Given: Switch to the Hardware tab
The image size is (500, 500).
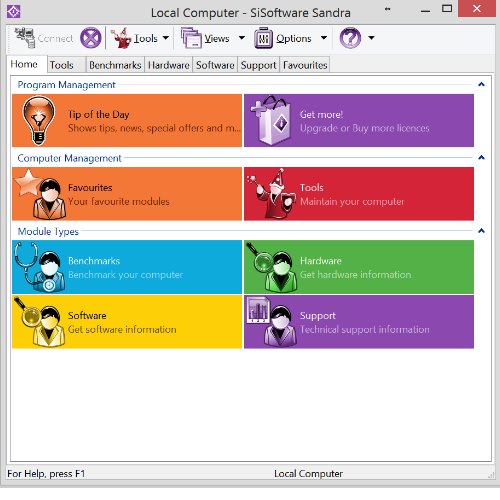Looking at the screenshot, I should (x=169, y=65).
